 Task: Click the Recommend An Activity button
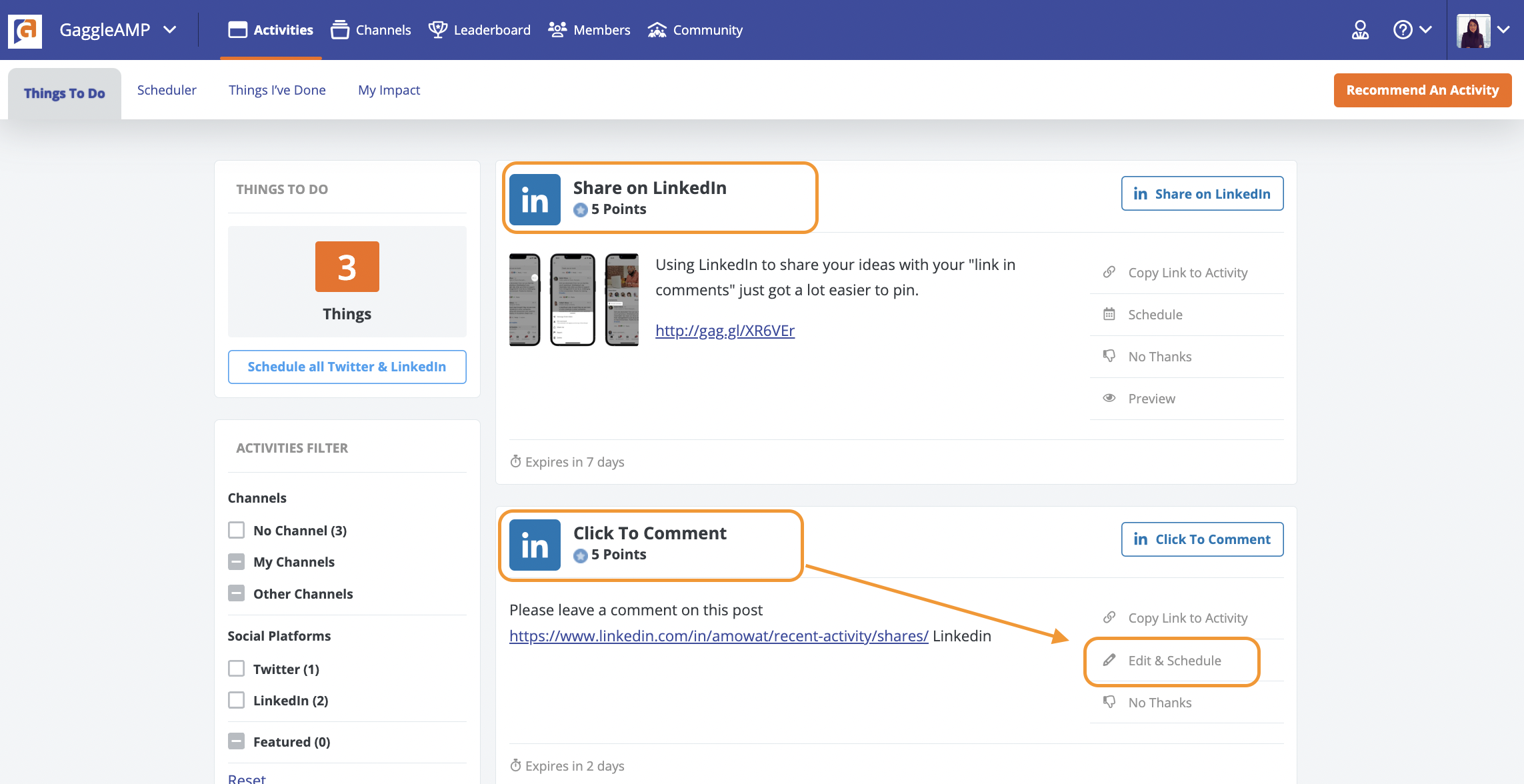[1423, 90]
